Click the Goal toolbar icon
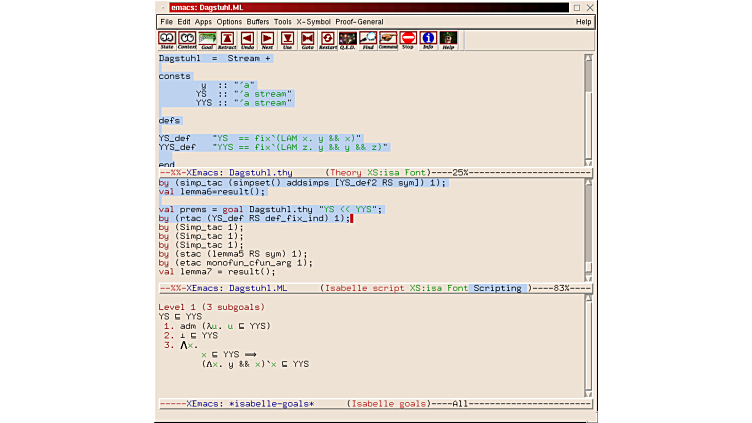 point(207,39)
